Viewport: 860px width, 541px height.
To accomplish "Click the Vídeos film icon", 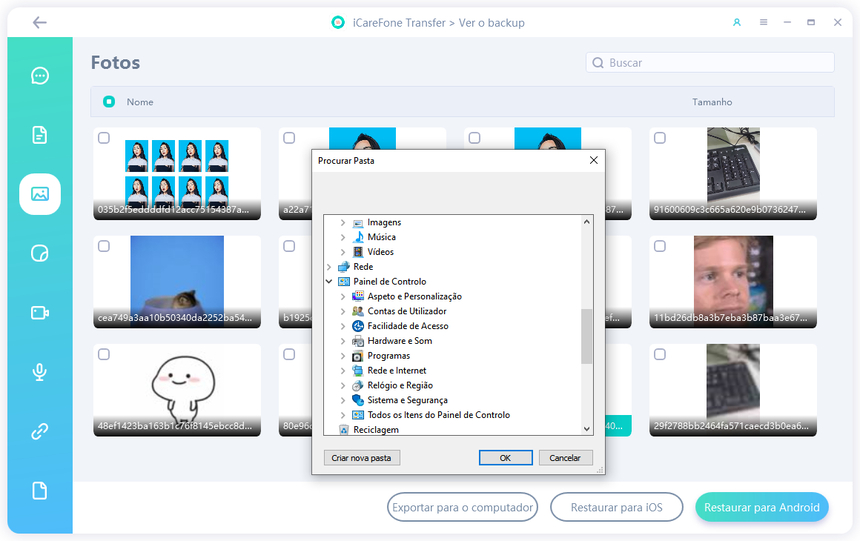I will 358,252.
